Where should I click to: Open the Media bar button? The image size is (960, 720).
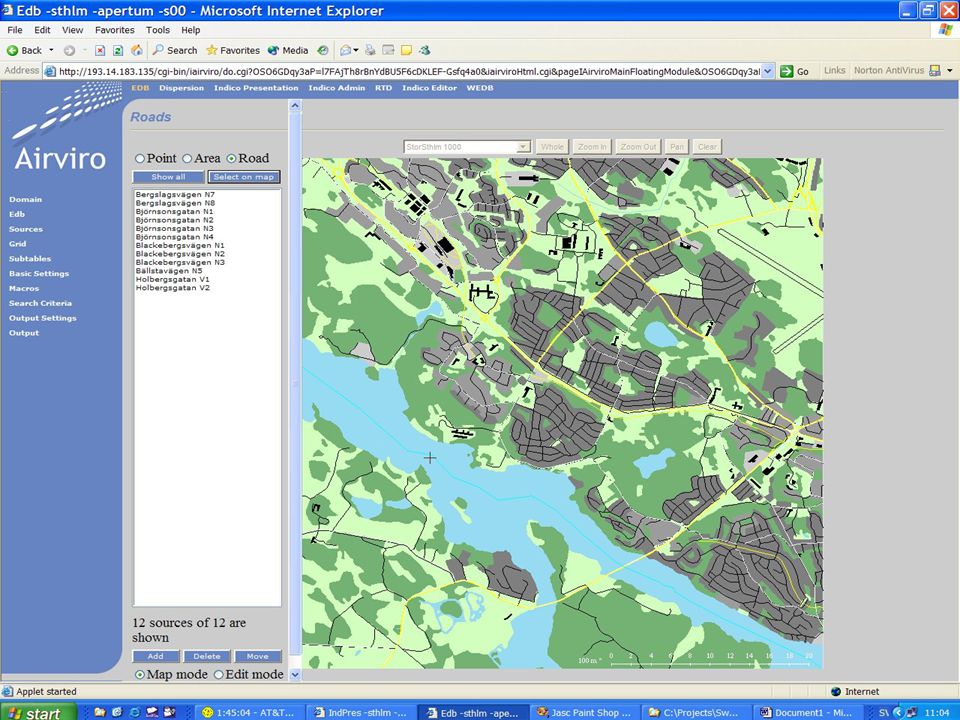point(288,50)
